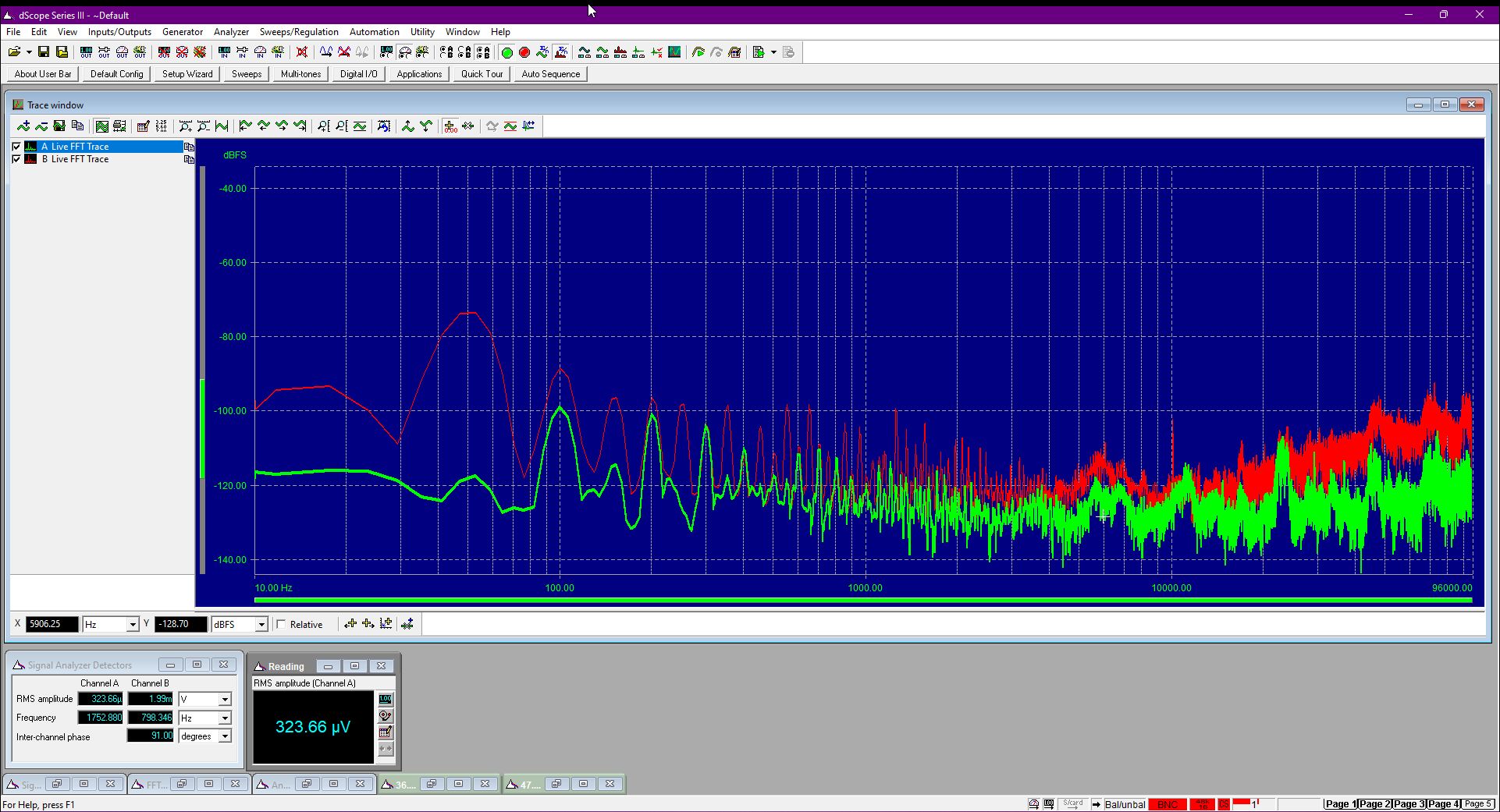Uncheck the A Live FFT Trace checkbox
The width and height of the screenshot is (1500, 812).
pyautogui.click(x=16, y=147)
